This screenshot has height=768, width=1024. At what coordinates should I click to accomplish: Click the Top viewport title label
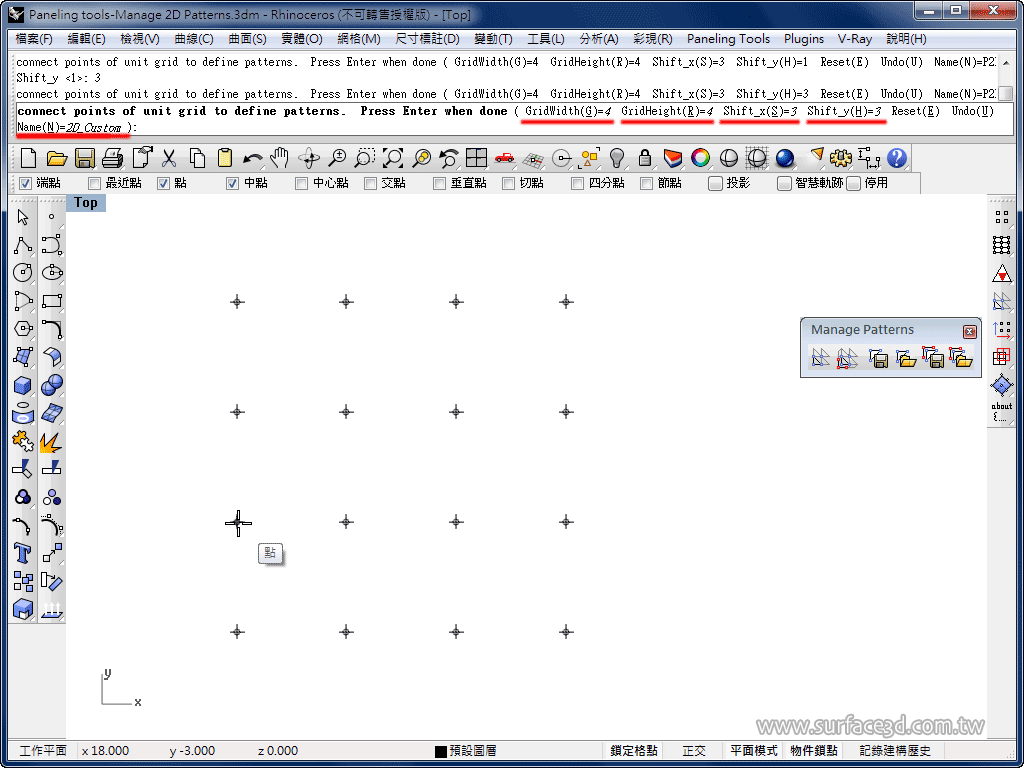coord(86,202)
